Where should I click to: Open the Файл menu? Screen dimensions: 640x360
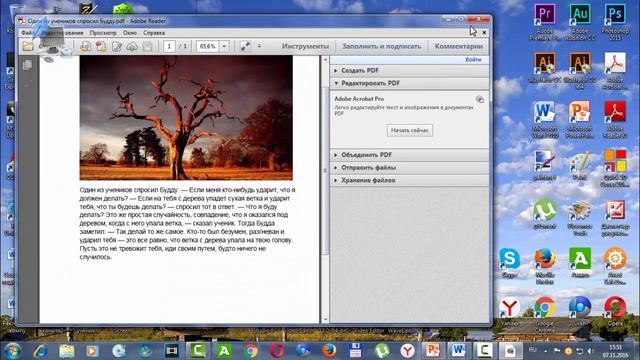pyautogui.click(x=27, y=33)
